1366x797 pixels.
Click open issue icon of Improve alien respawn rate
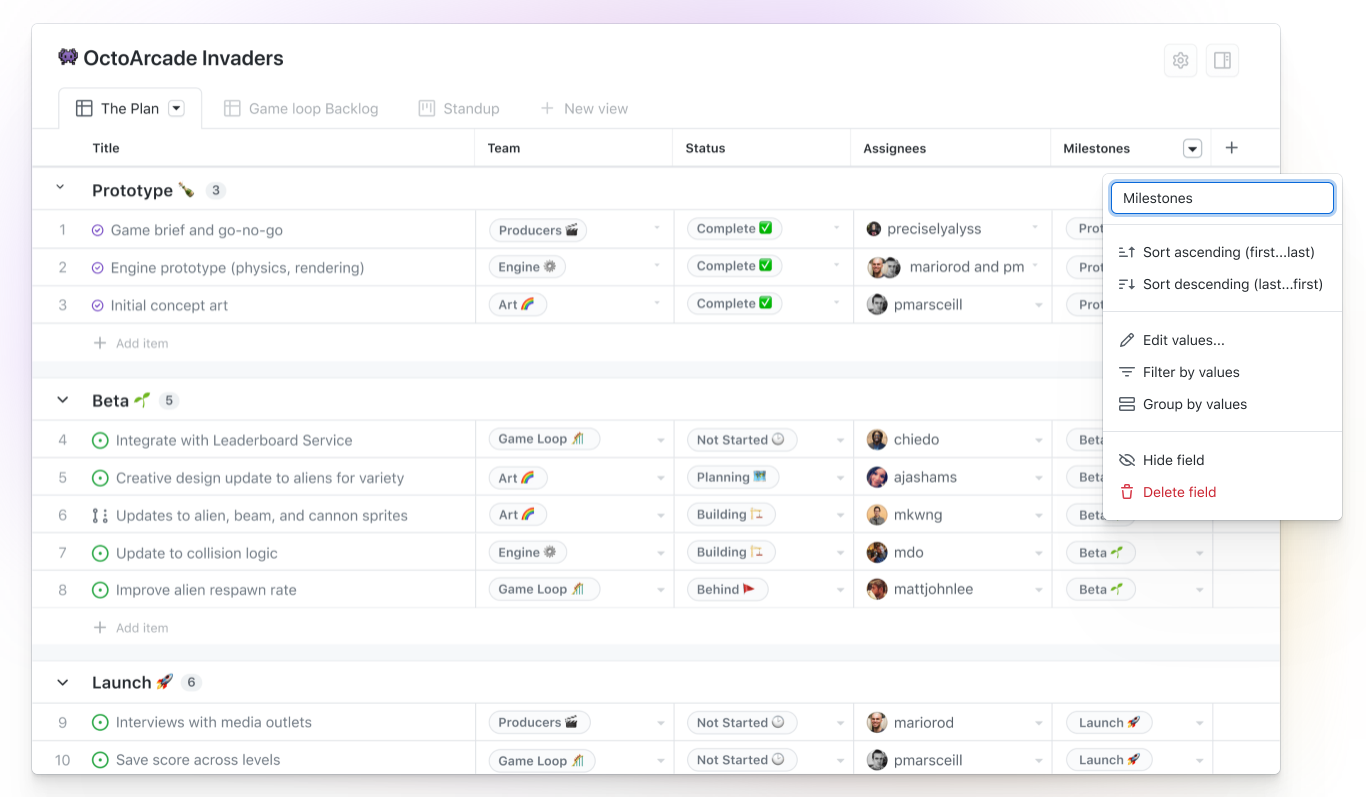tap(100, 590)
